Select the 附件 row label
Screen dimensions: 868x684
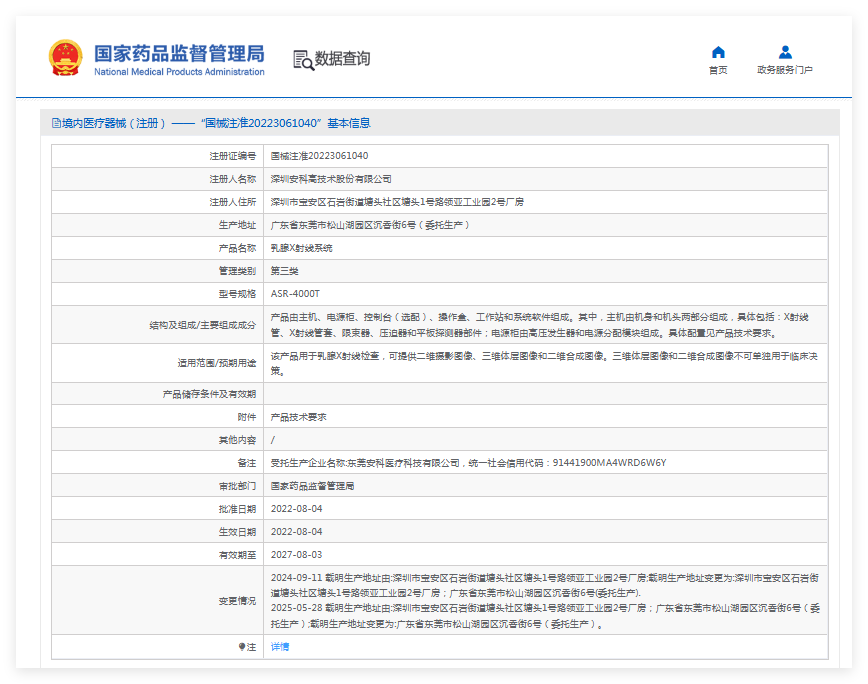(x=247, y=417)
